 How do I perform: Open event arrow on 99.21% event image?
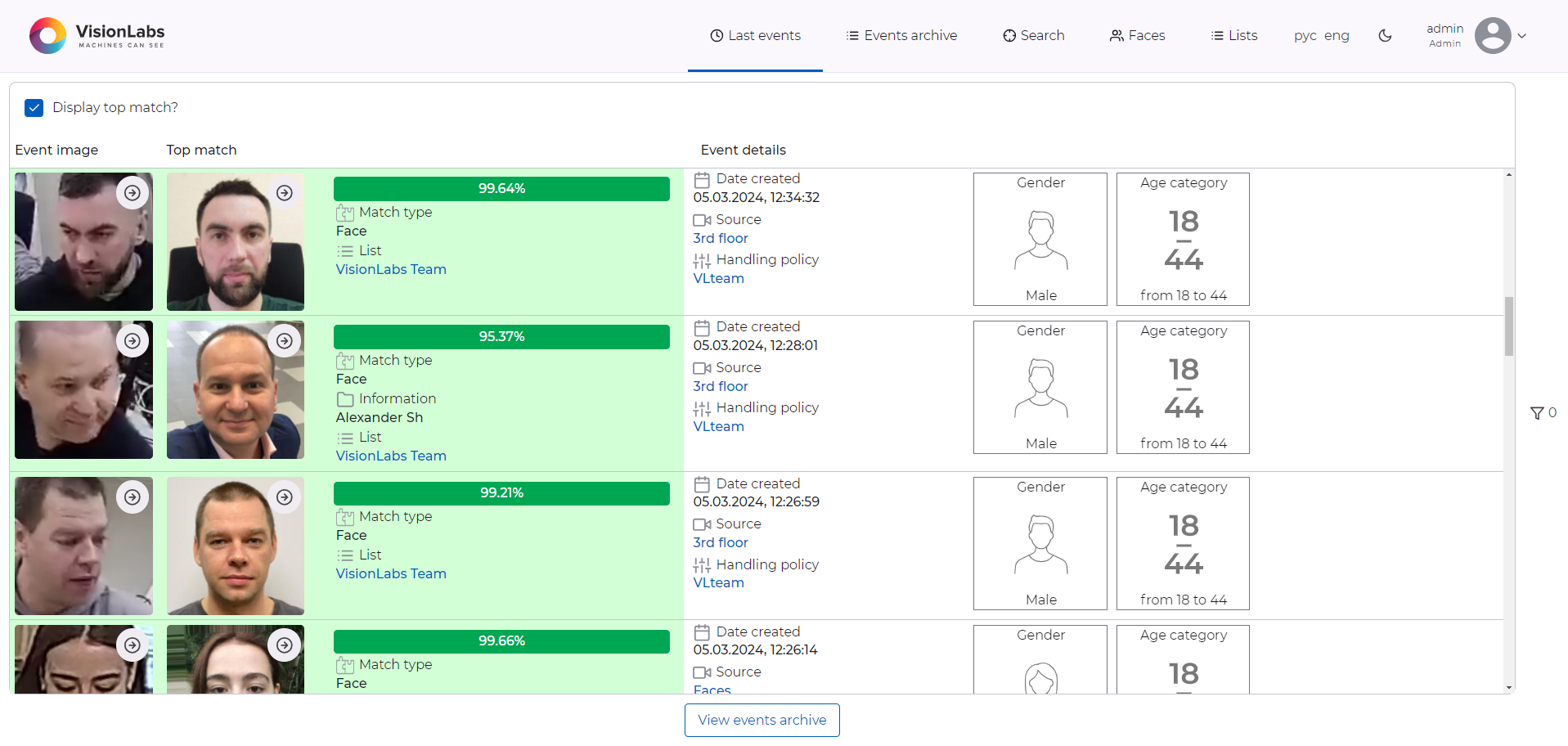(133, 497)
